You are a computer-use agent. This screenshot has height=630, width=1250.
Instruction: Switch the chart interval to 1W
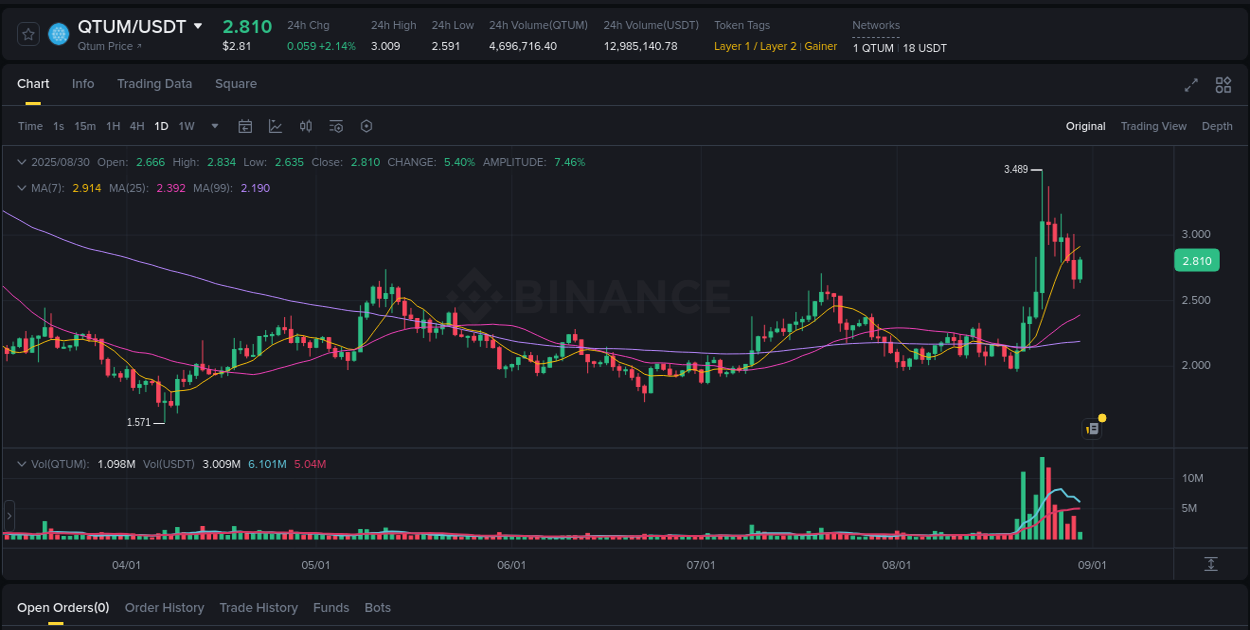coord(186,126)
